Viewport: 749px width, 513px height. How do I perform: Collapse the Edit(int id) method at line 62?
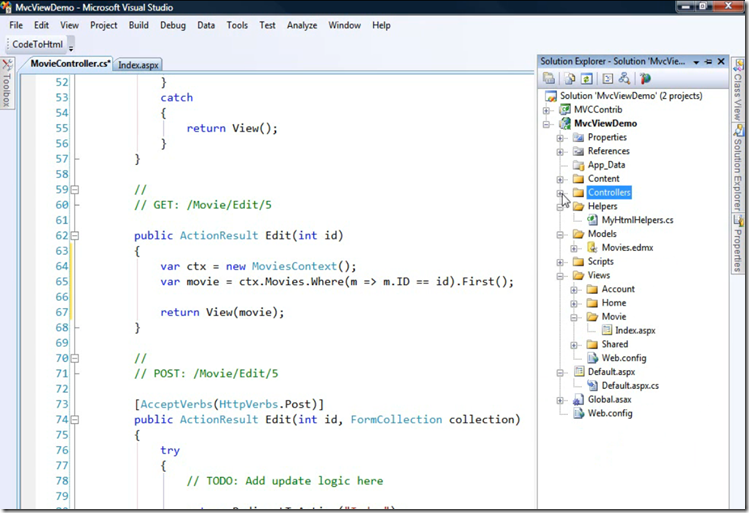click(75, 235)
